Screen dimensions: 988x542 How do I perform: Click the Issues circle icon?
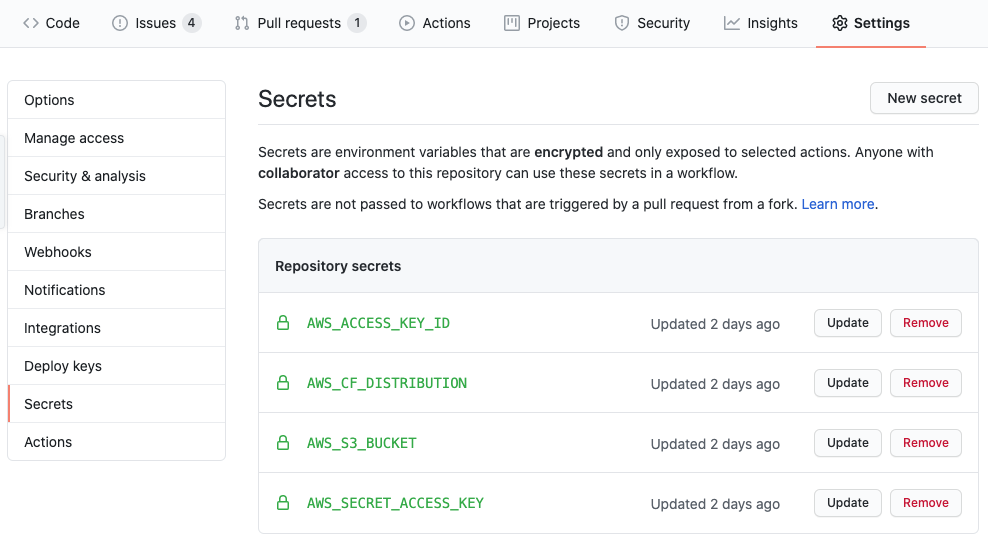point(120,23)
